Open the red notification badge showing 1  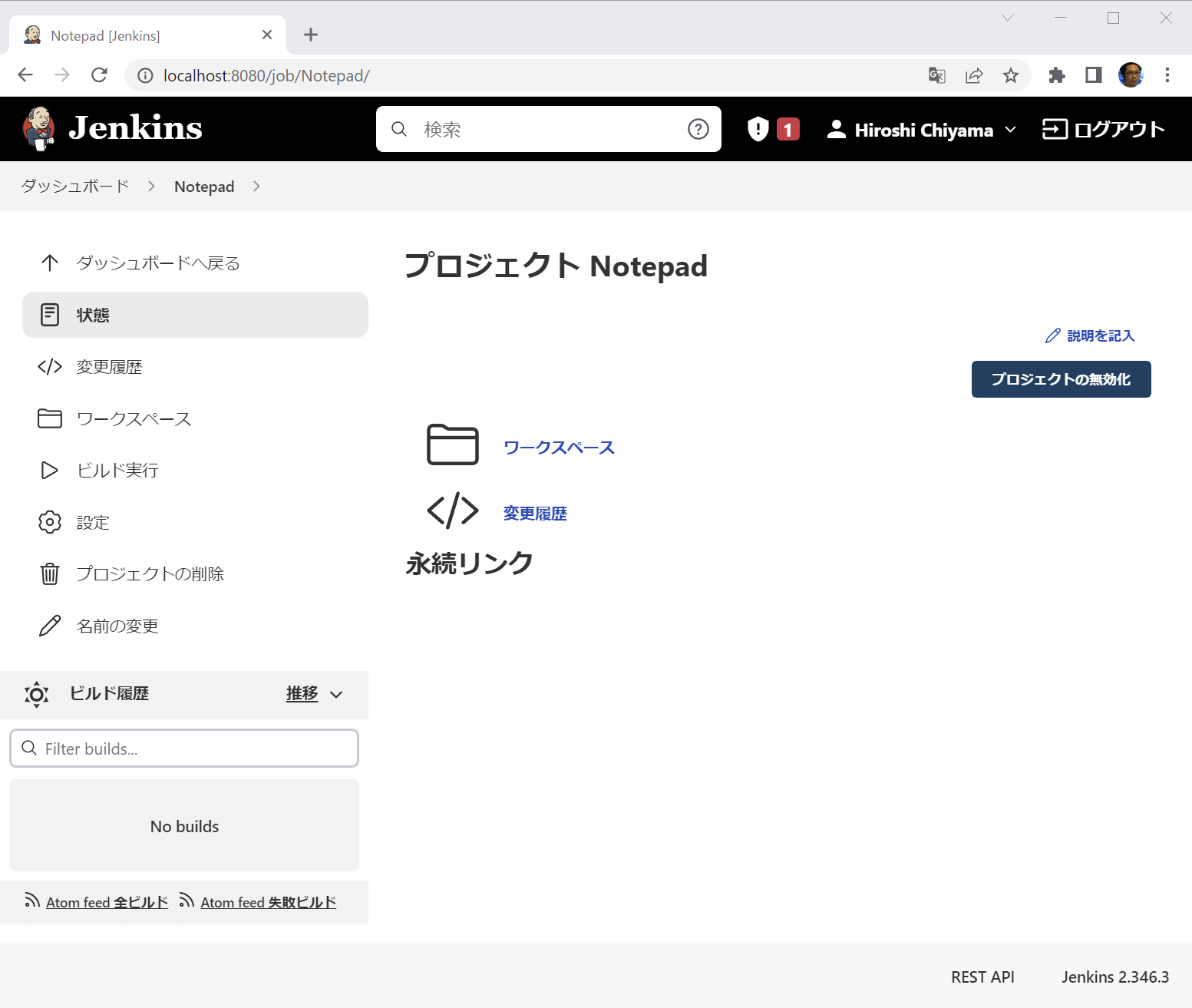tap(788, 129)
